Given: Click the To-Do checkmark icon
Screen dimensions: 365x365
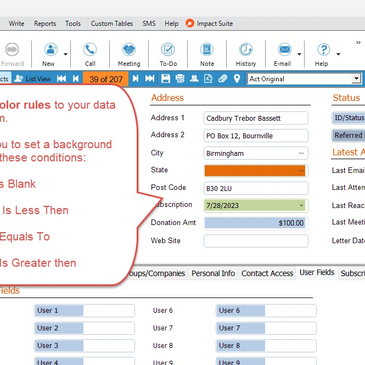Looking at the screenshot, I should 168,49.
